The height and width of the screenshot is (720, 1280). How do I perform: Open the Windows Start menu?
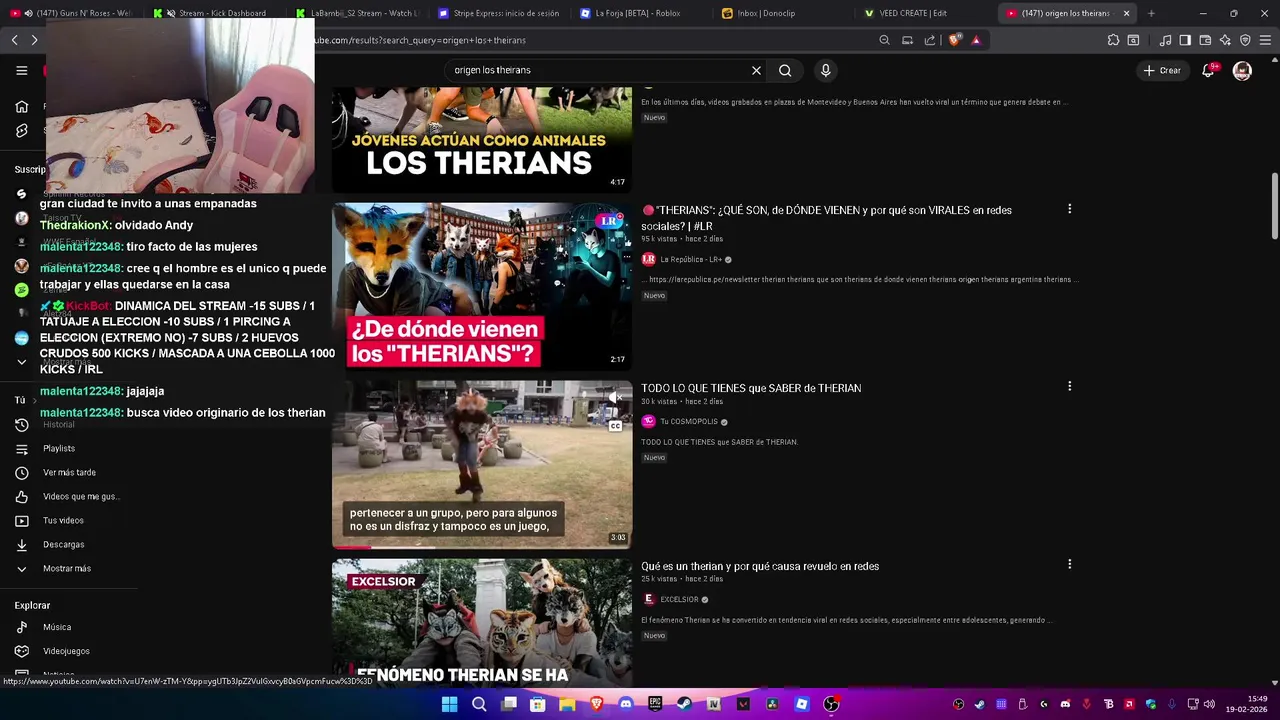point(449,704)
